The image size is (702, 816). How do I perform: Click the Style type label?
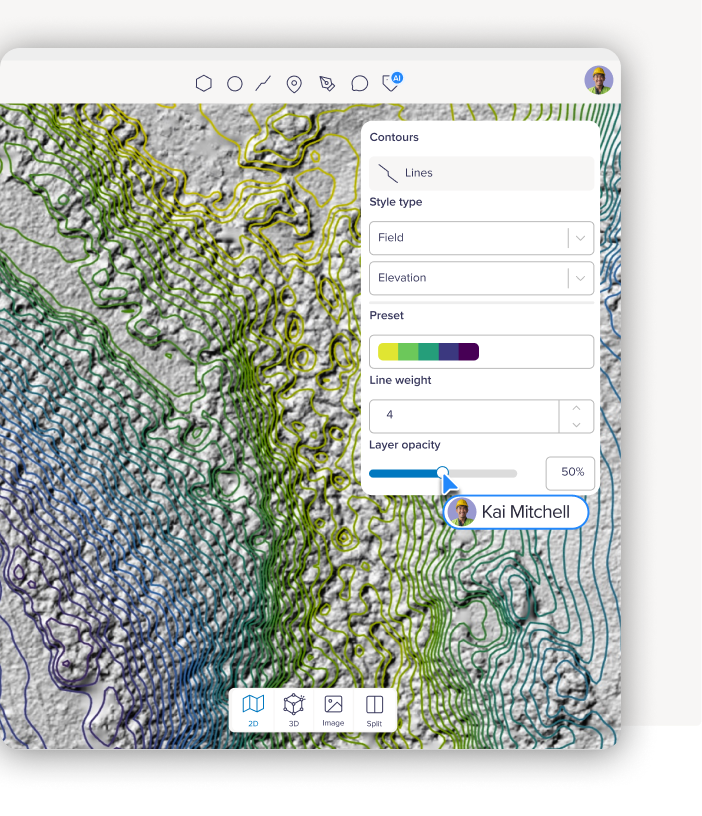[395, 202]
